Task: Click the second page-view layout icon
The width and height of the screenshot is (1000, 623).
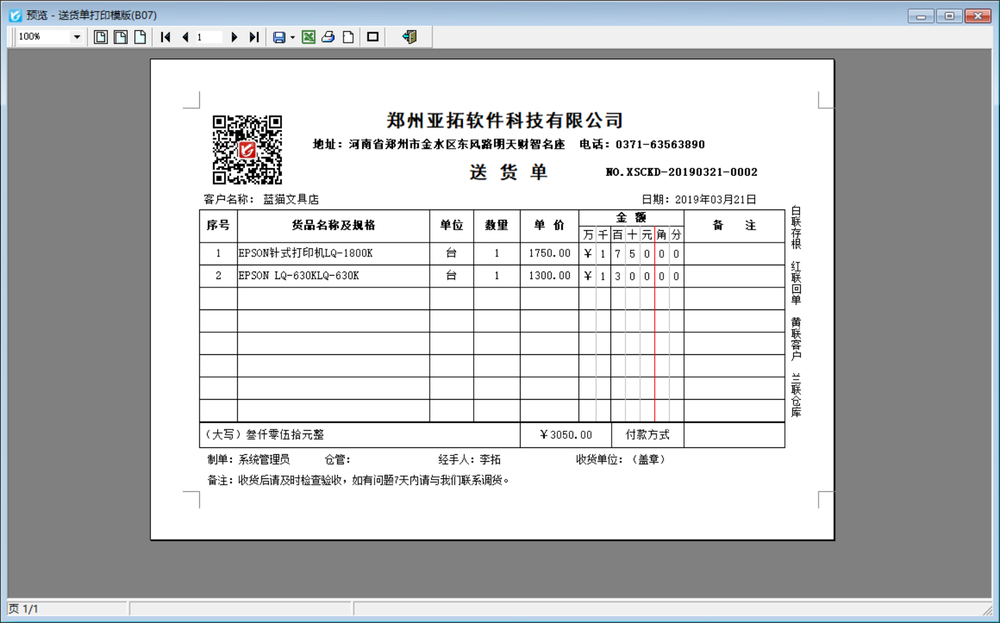Action: (x=120, y=37)
